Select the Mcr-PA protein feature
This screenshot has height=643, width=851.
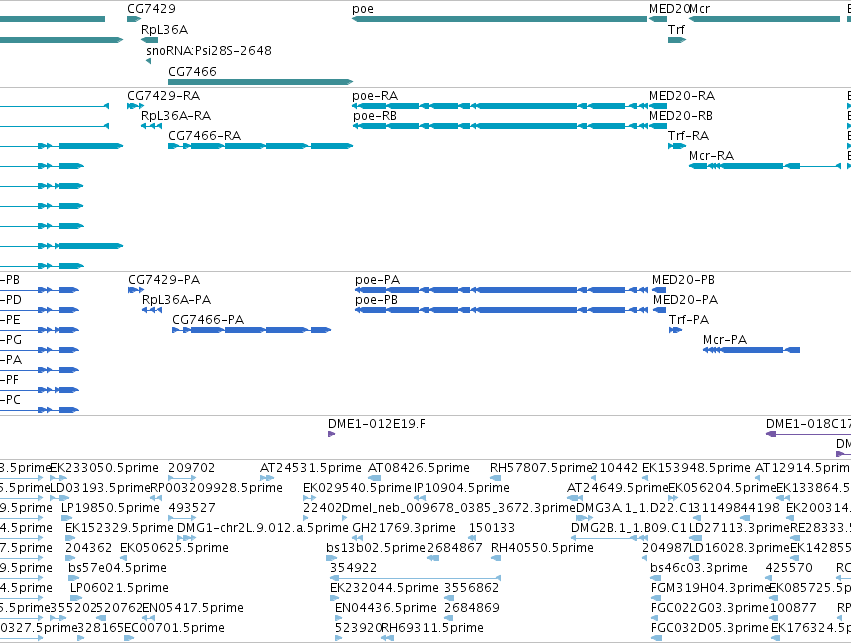pyautogui.click(x=751, y=350)
